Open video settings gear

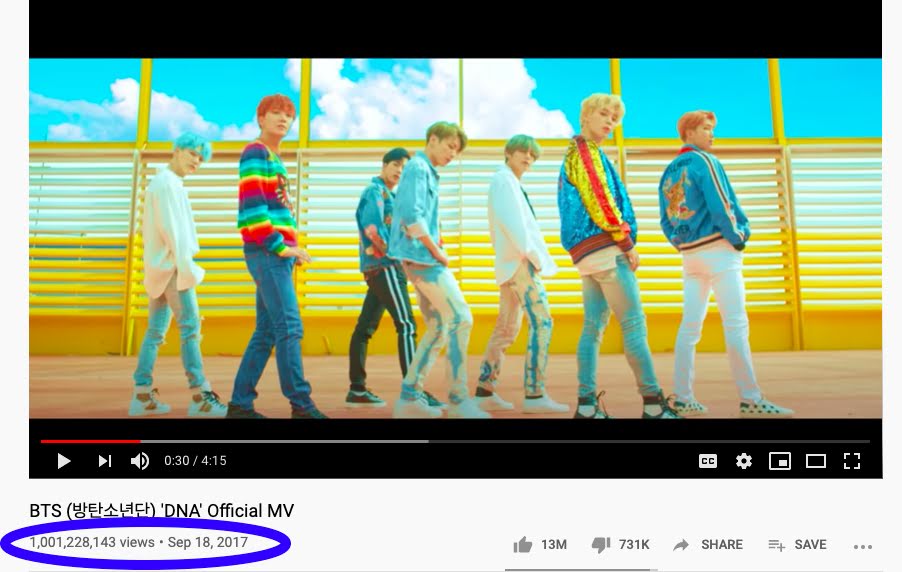(x=744, y=461)
